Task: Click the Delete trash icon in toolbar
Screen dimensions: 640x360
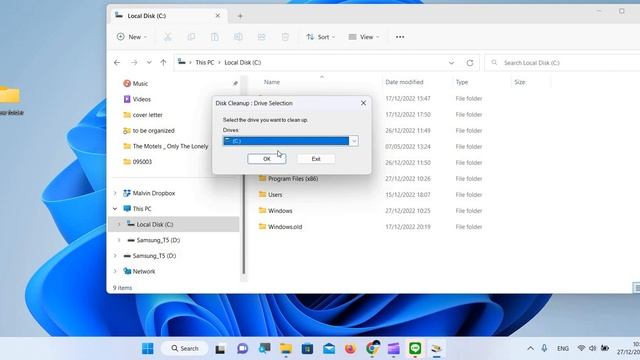Action: pos(285,37)
